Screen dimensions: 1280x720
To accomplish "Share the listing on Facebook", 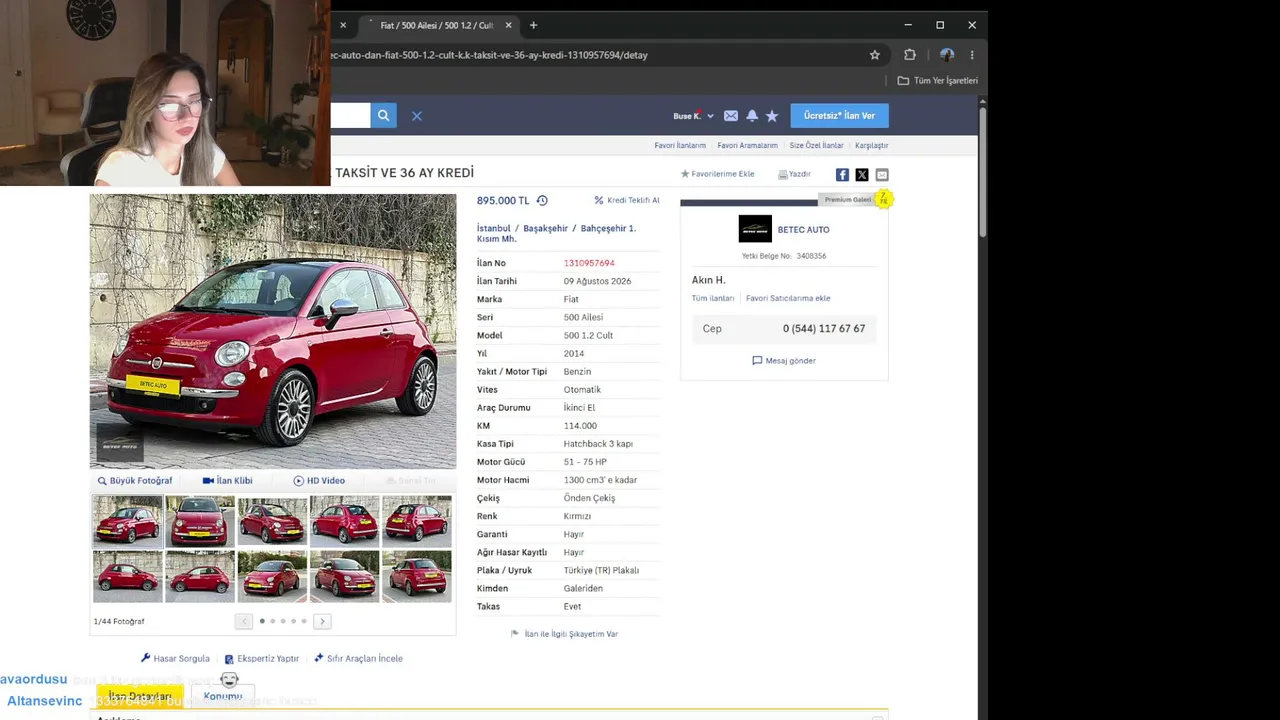I will (x=842, y=175).
